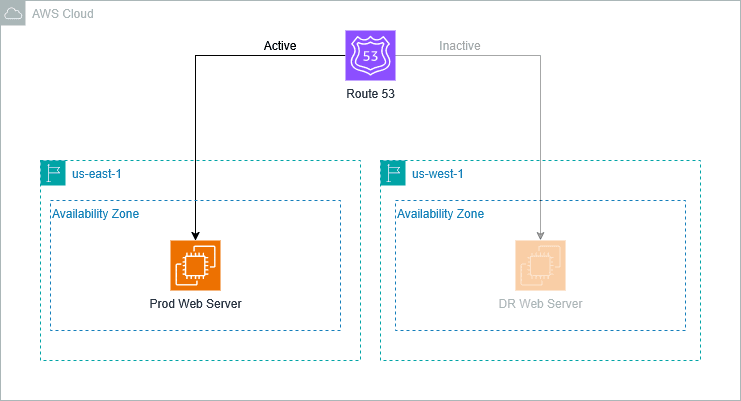Viewport: 741px width, 401px height.
Task: Click the "Inactive" connector label
Action: (x=460, y=46)
